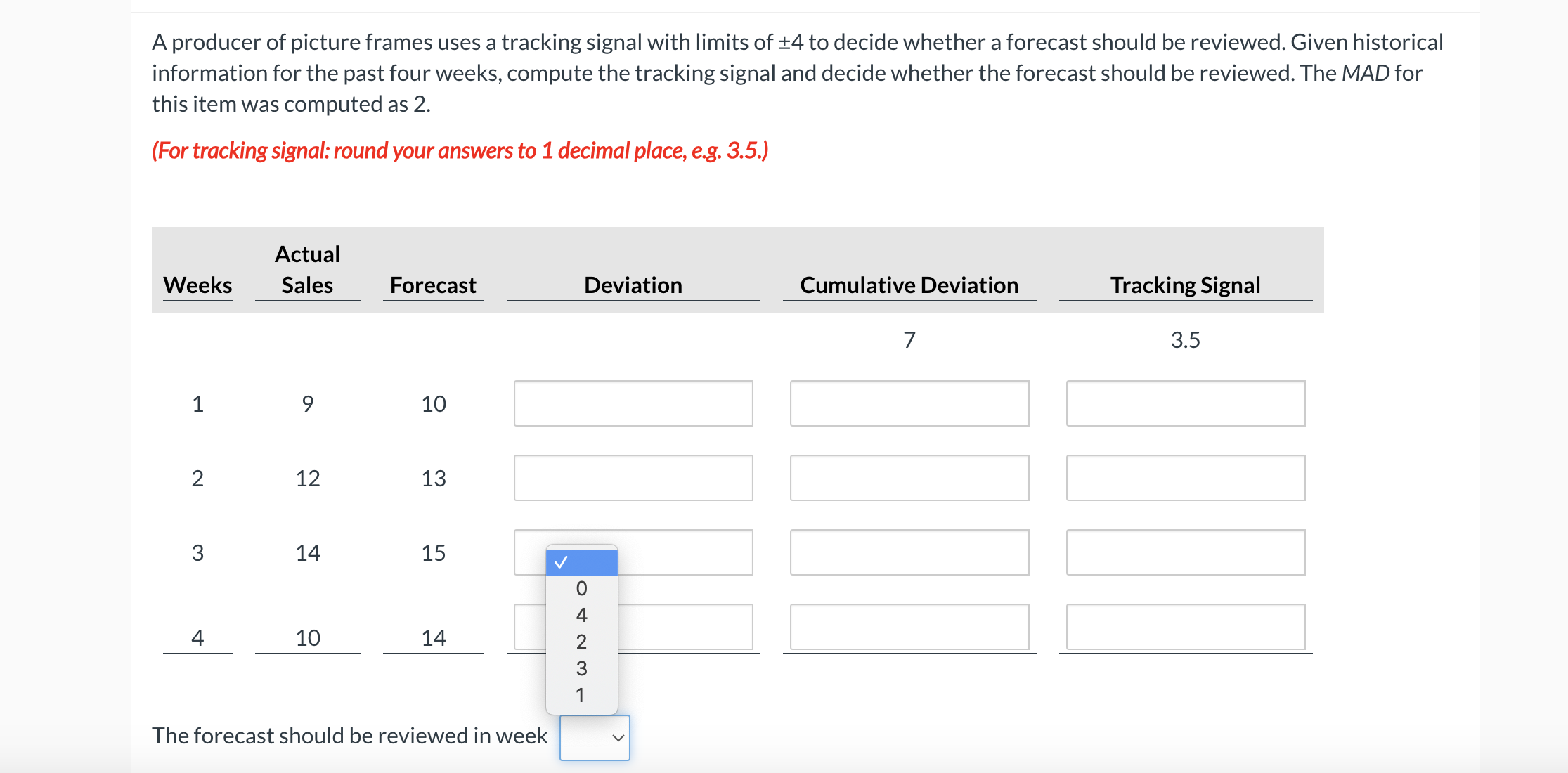This screenshot has height=773, width=1568.
Task: Click week 1 Cumulative Deviation field
Action: (909, 403)
